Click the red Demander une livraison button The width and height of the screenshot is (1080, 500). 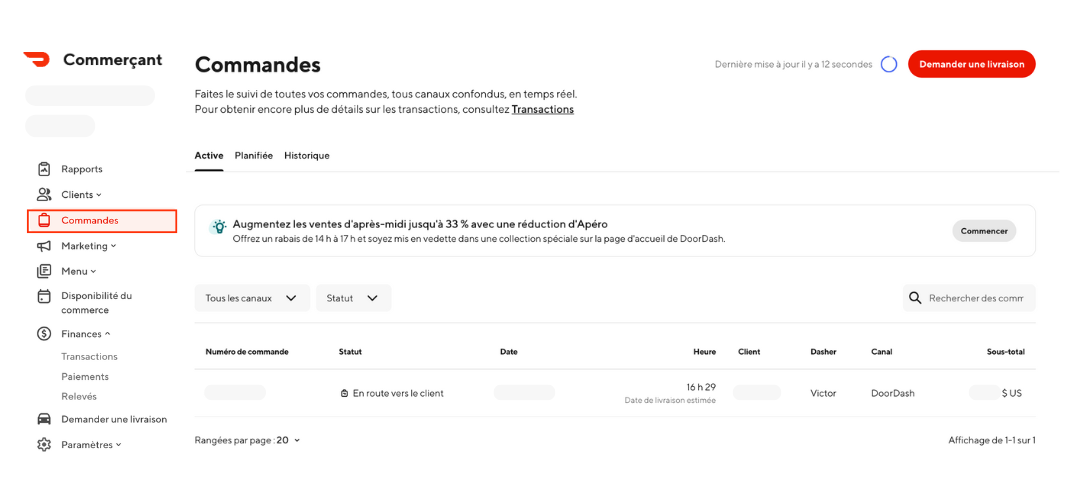pyautogui.click(x=971, y=64)
